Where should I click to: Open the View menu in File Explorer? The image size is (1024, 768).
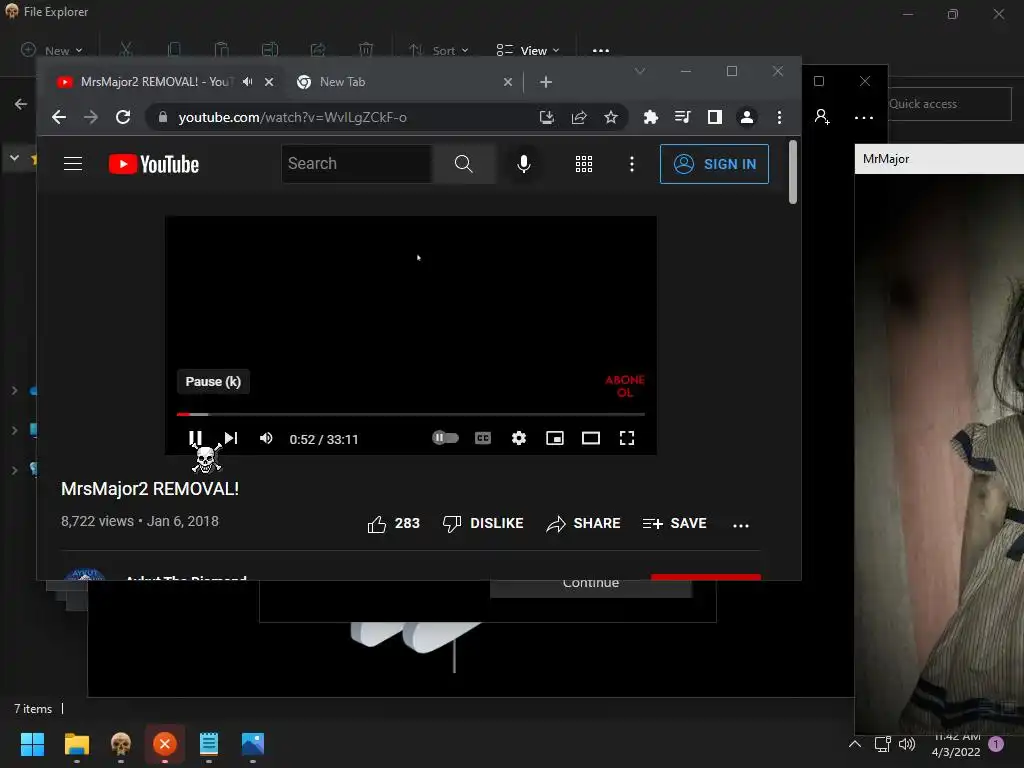pos(528,50)
